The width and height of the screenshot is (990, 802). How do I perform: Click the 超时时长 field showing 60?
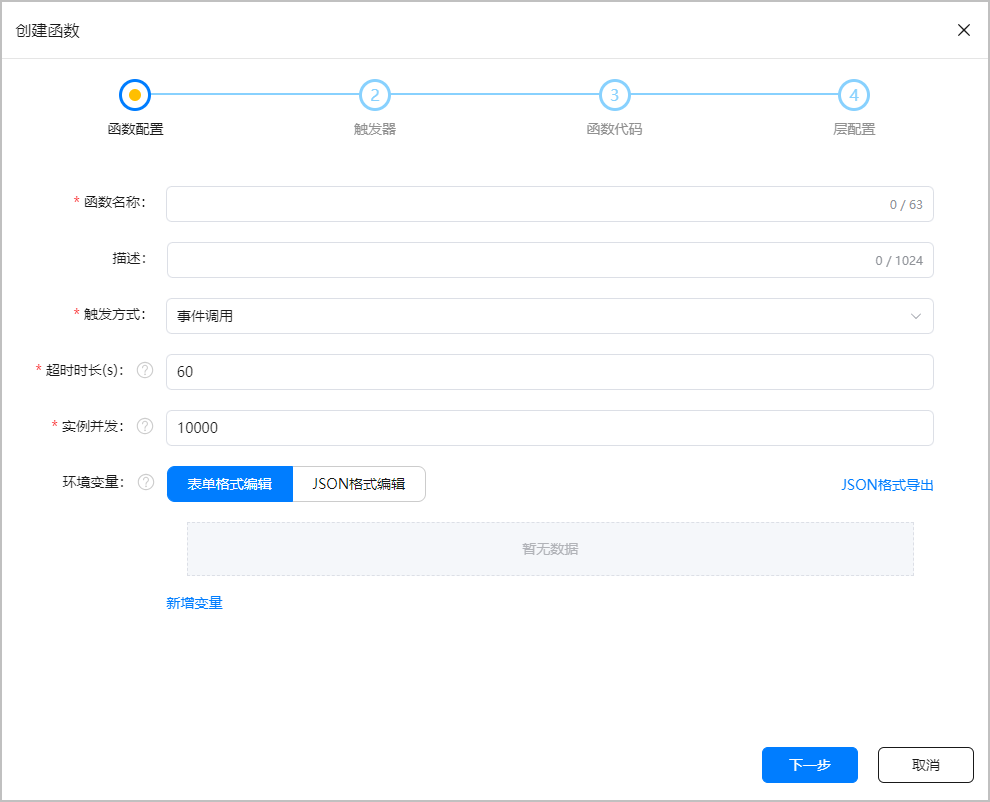550,372
